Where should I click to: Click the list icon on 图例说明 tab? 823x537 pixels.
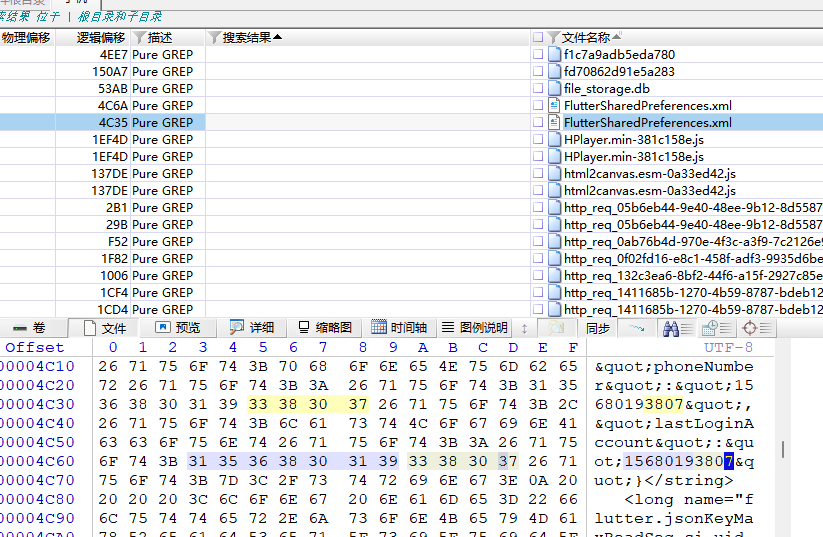pyautogui.click(x=448, y=328)
